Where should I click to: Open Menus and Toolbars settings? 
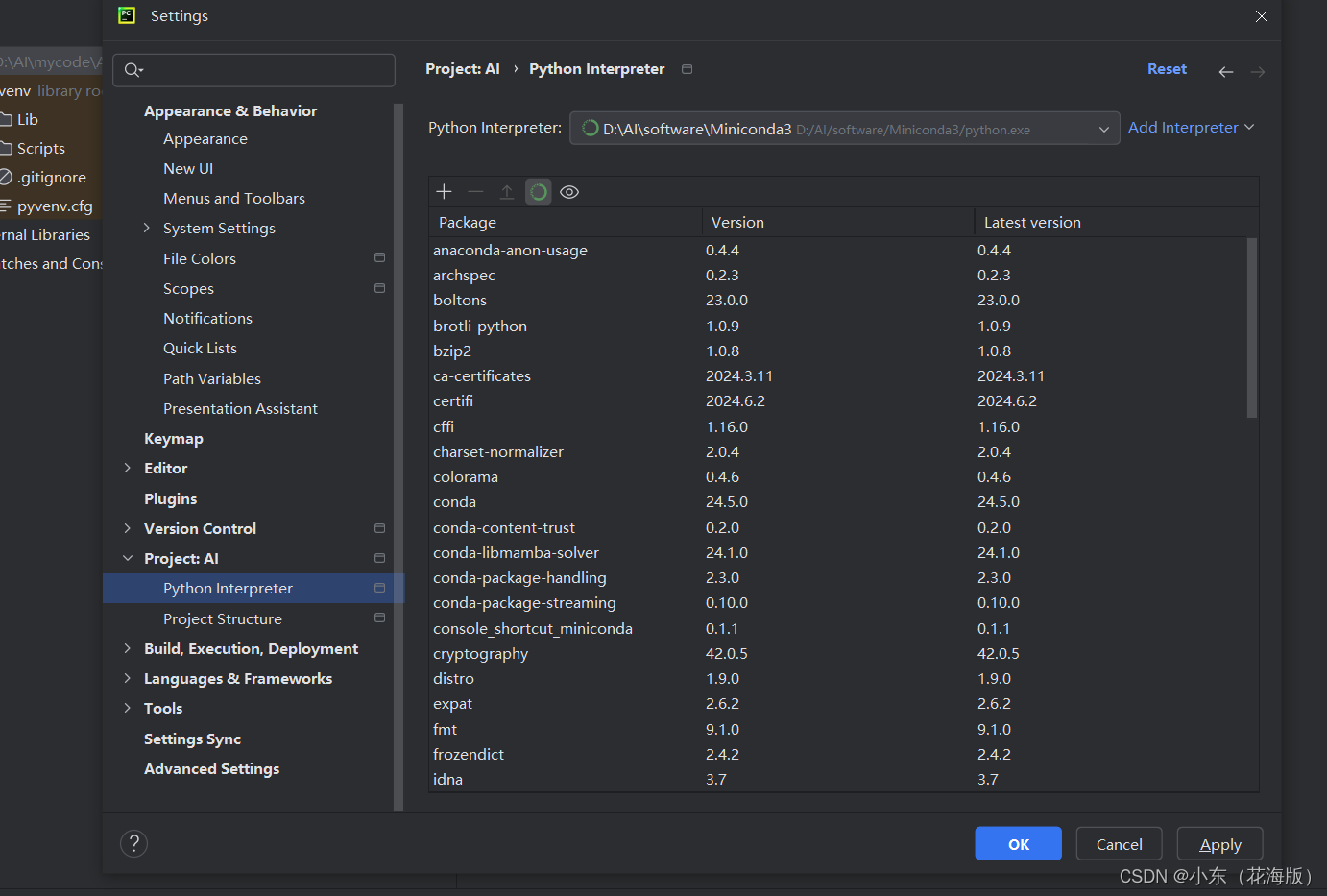(x=234, y=199)
